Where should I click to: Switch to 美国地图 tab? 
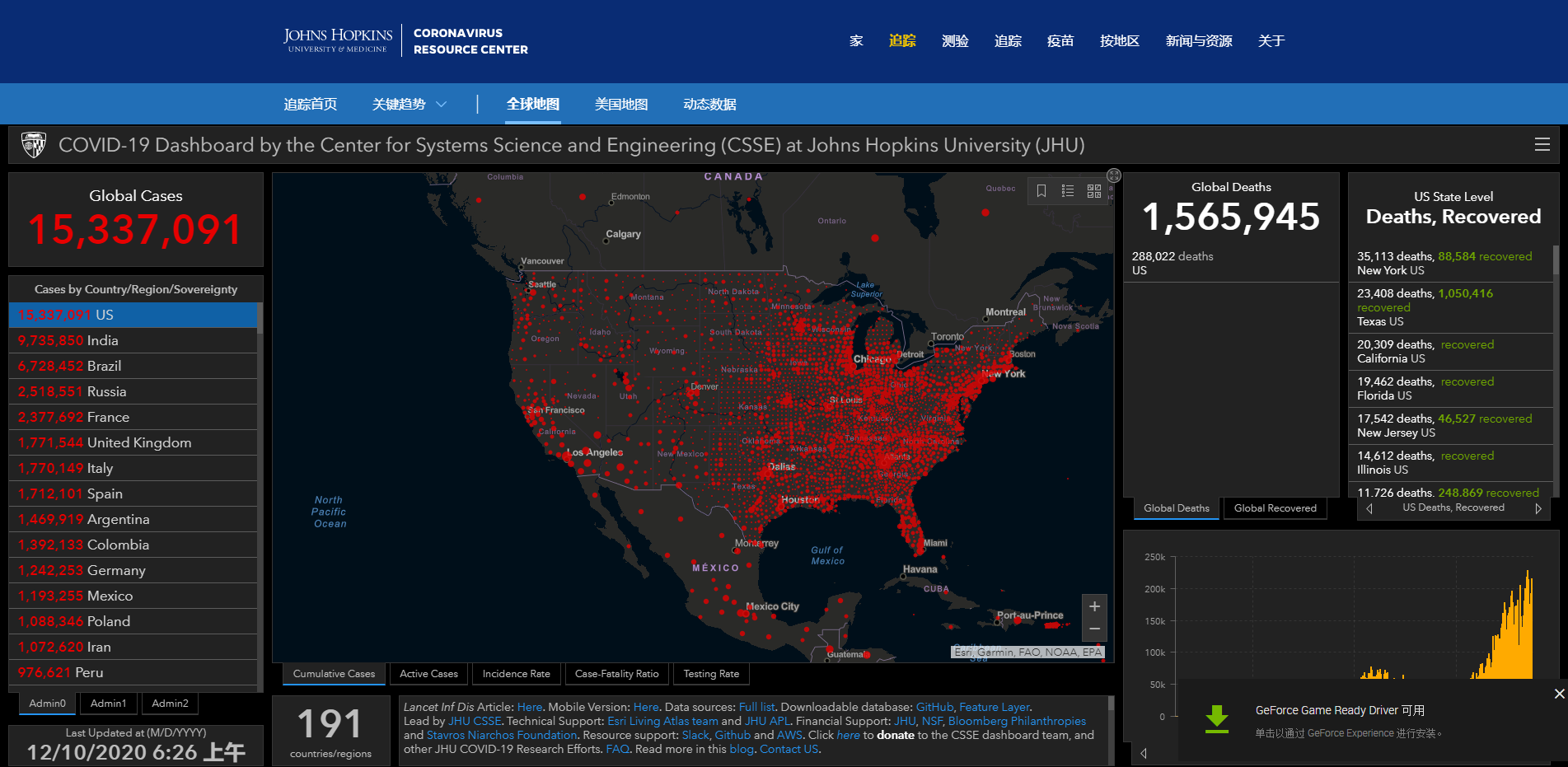pyautogui.click(x=621, y=105)
